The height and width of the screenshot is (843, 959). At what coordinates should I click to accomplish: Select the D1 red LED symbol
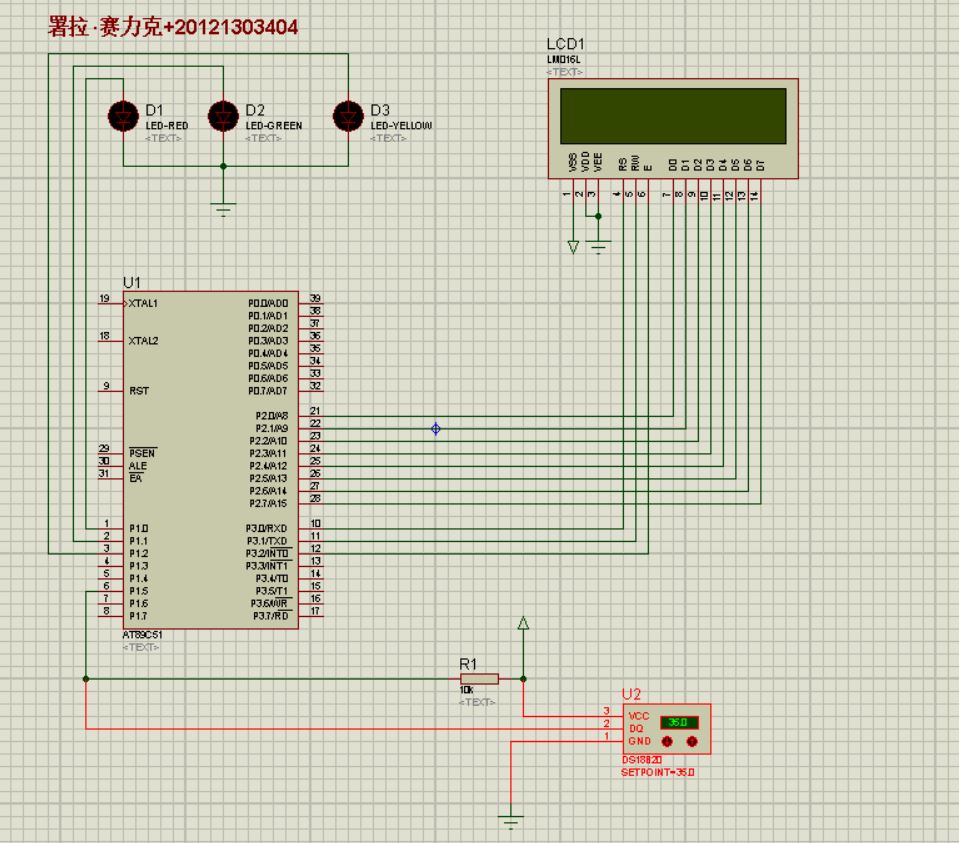click(x=123, y=116)
